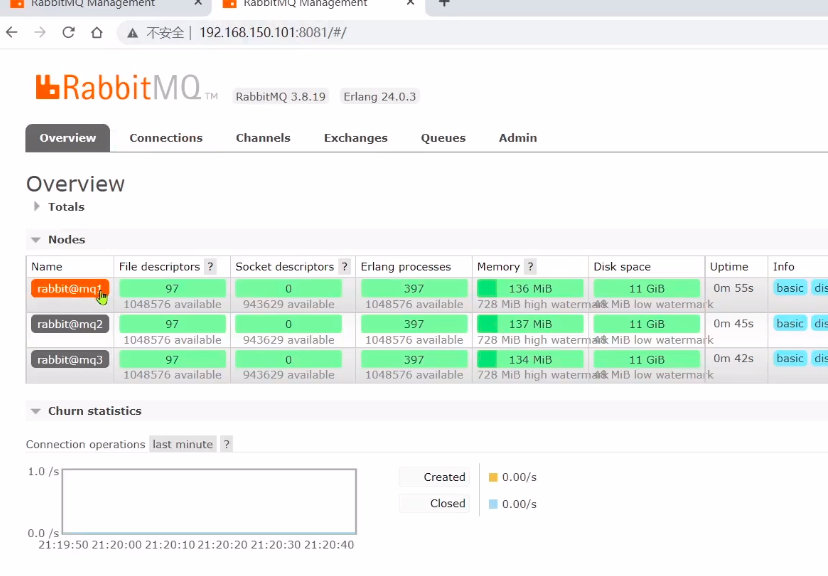Open the Admin tab

[518, 138]
